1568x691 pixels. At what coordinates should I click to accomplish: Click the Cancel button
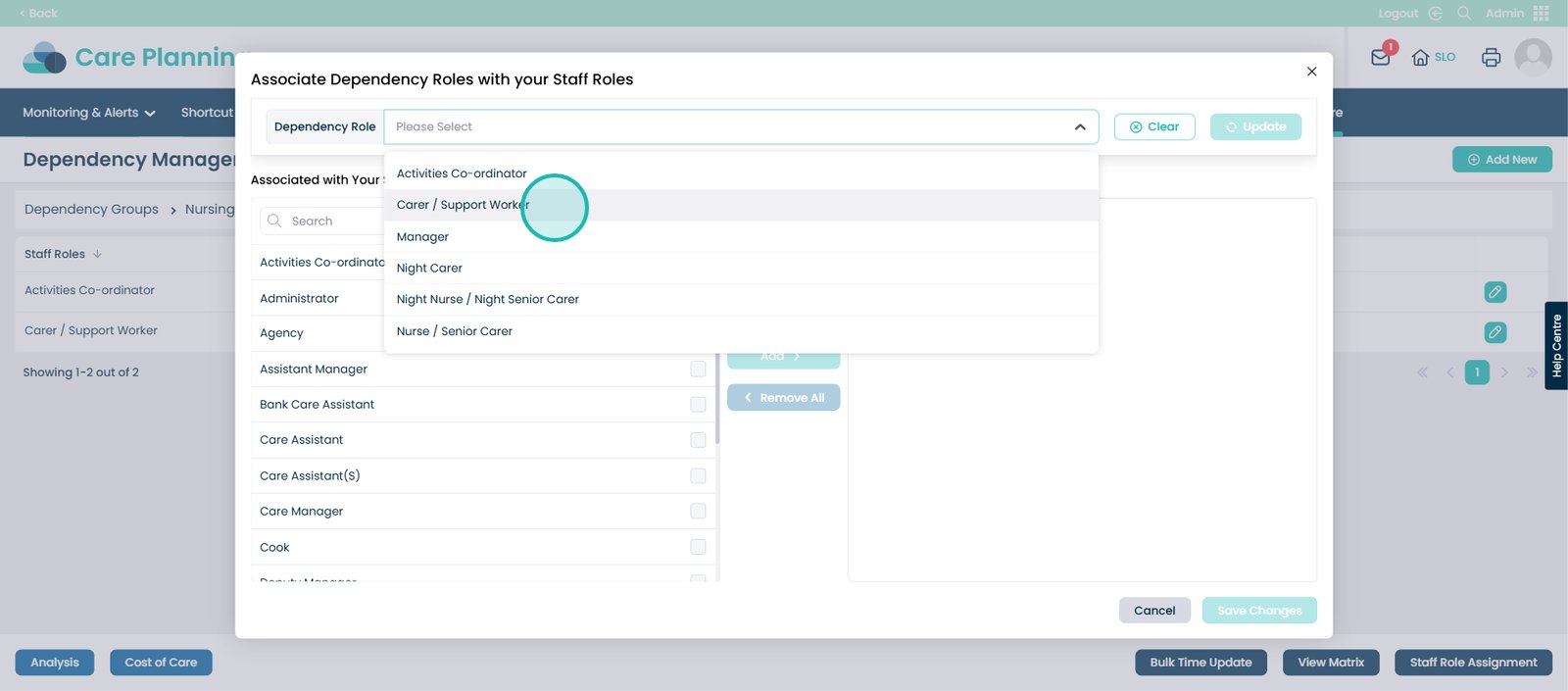(1153, 611)
